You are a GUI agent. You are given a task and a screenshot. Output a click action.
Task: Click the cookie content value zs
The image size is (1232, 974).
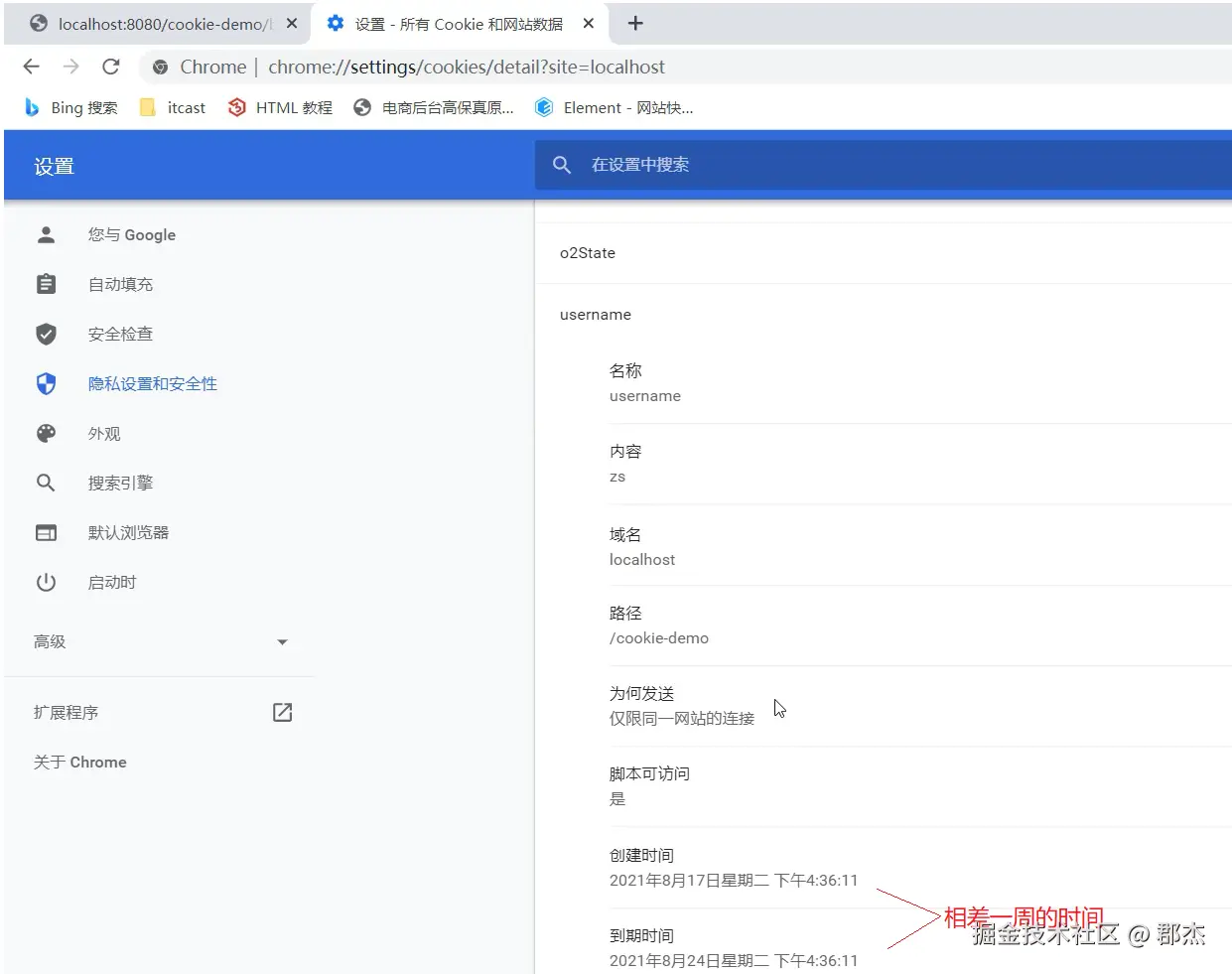617,477
